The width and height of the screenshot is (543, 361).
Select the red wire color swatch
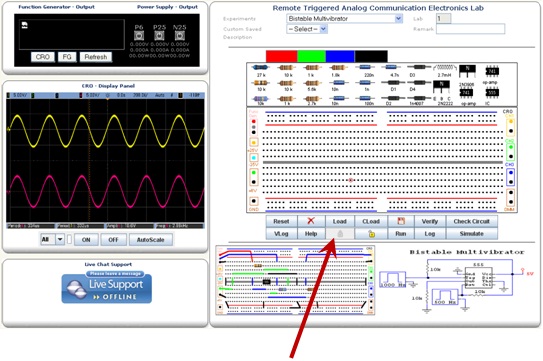[281, 56]
